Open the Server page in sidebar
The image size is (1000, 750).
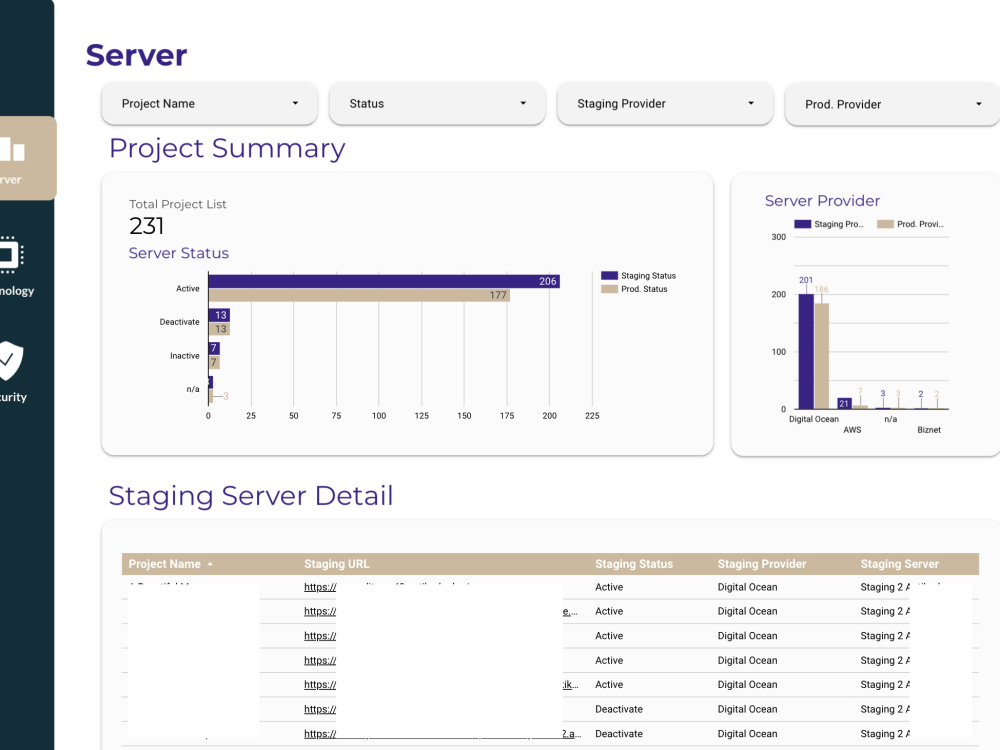click(26, 158)
